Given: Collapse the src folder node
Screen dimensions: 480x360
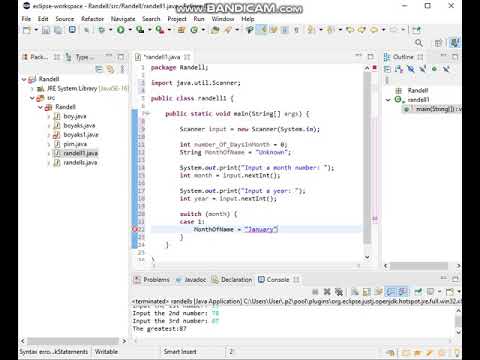Looking at the screenshot, I should point(32,98).
